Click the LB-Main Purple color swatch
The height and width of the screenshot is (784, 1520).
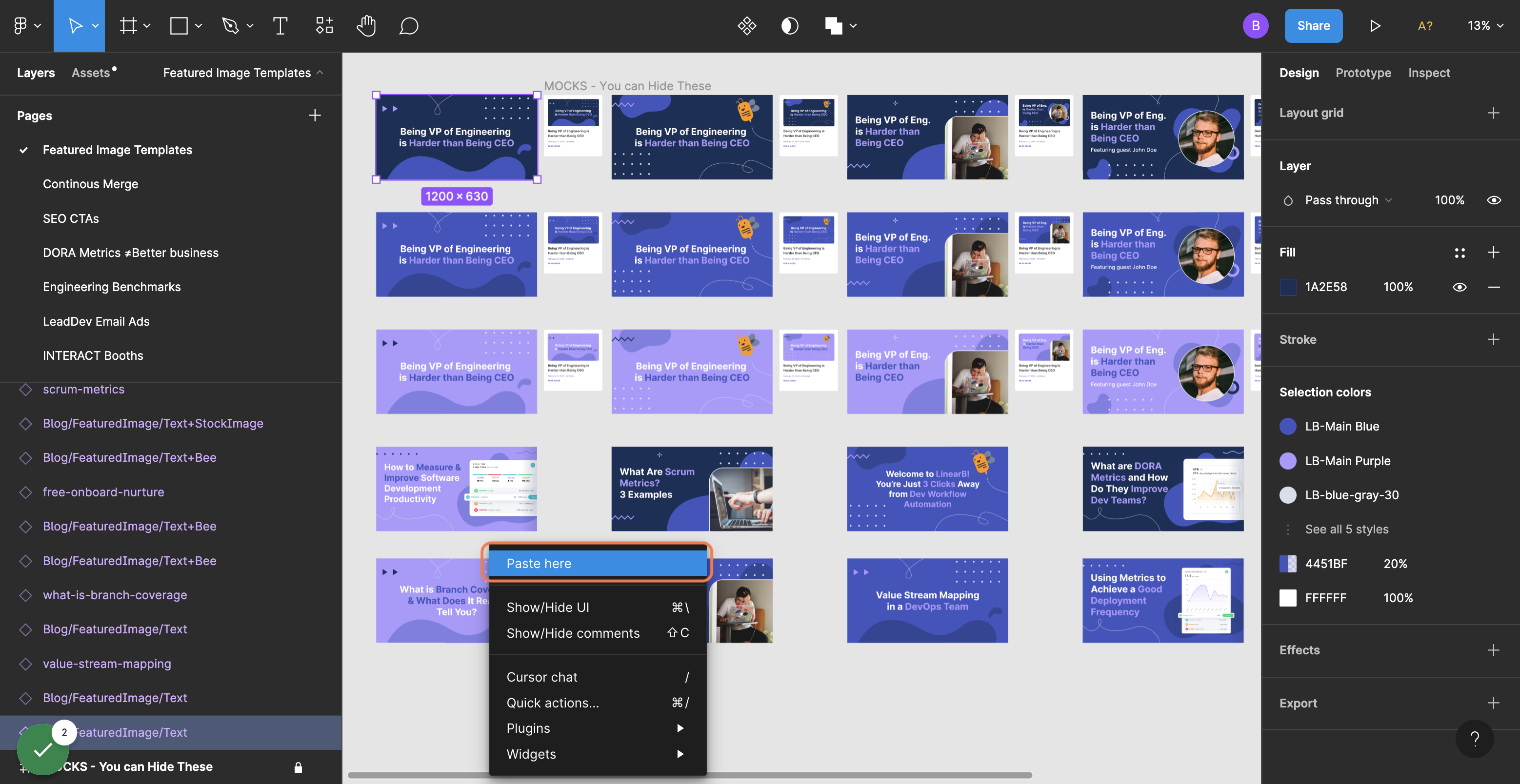click(1287, 461)
